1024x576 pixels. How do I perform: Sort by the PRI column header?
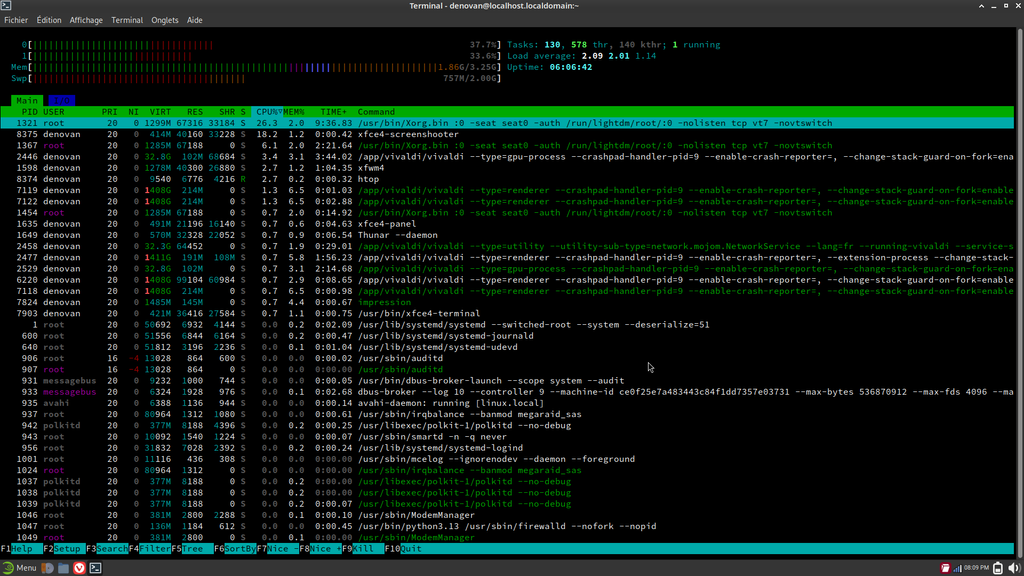[x=110, y=112]
